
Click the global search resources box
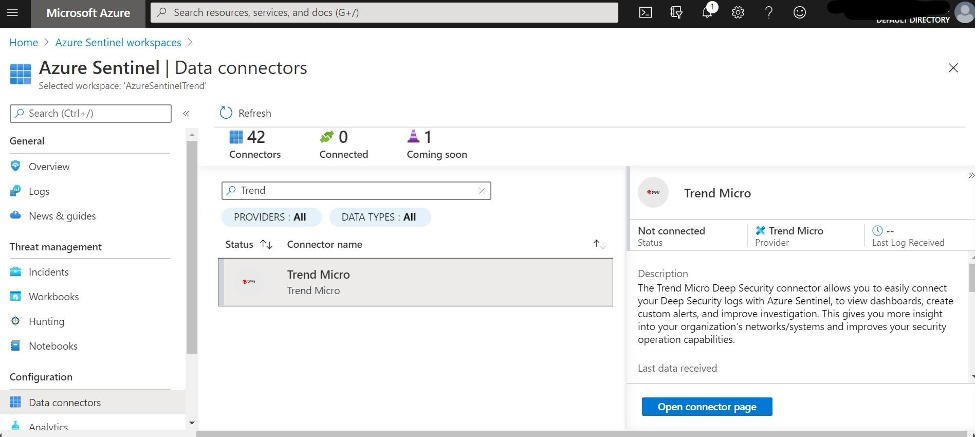pyautogui.click(x=384, y=12)
